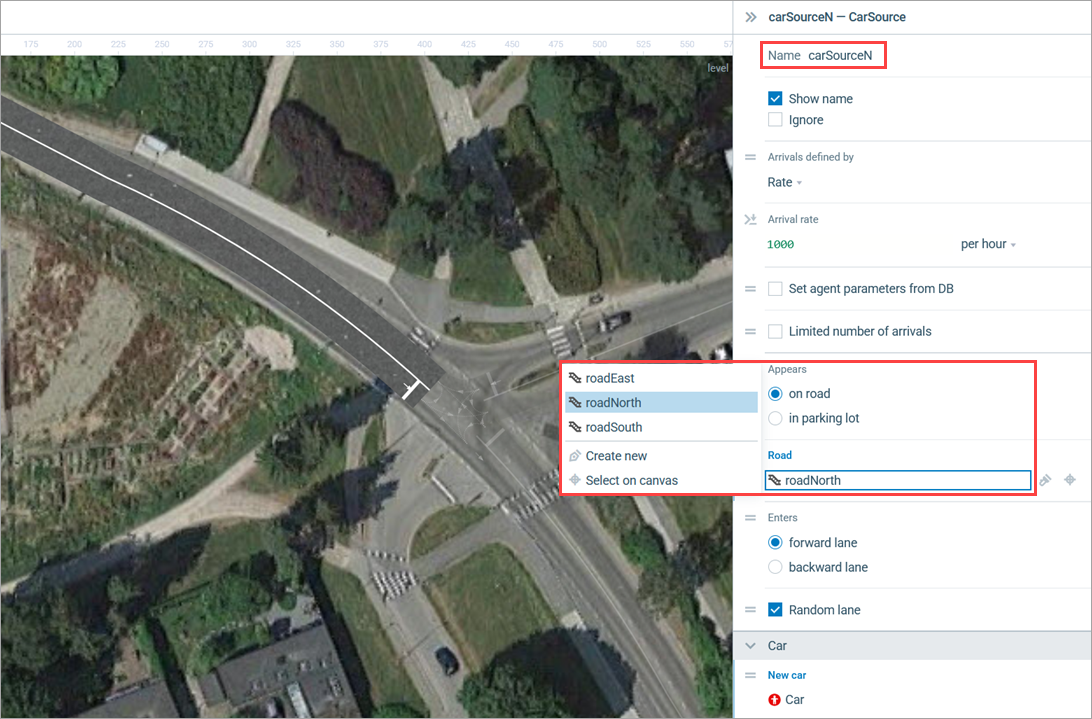Click the equals icon beside Limited number of arrivals
Image resolution: width=1092 pixels, height=719 pixels.
pos(750,331)
